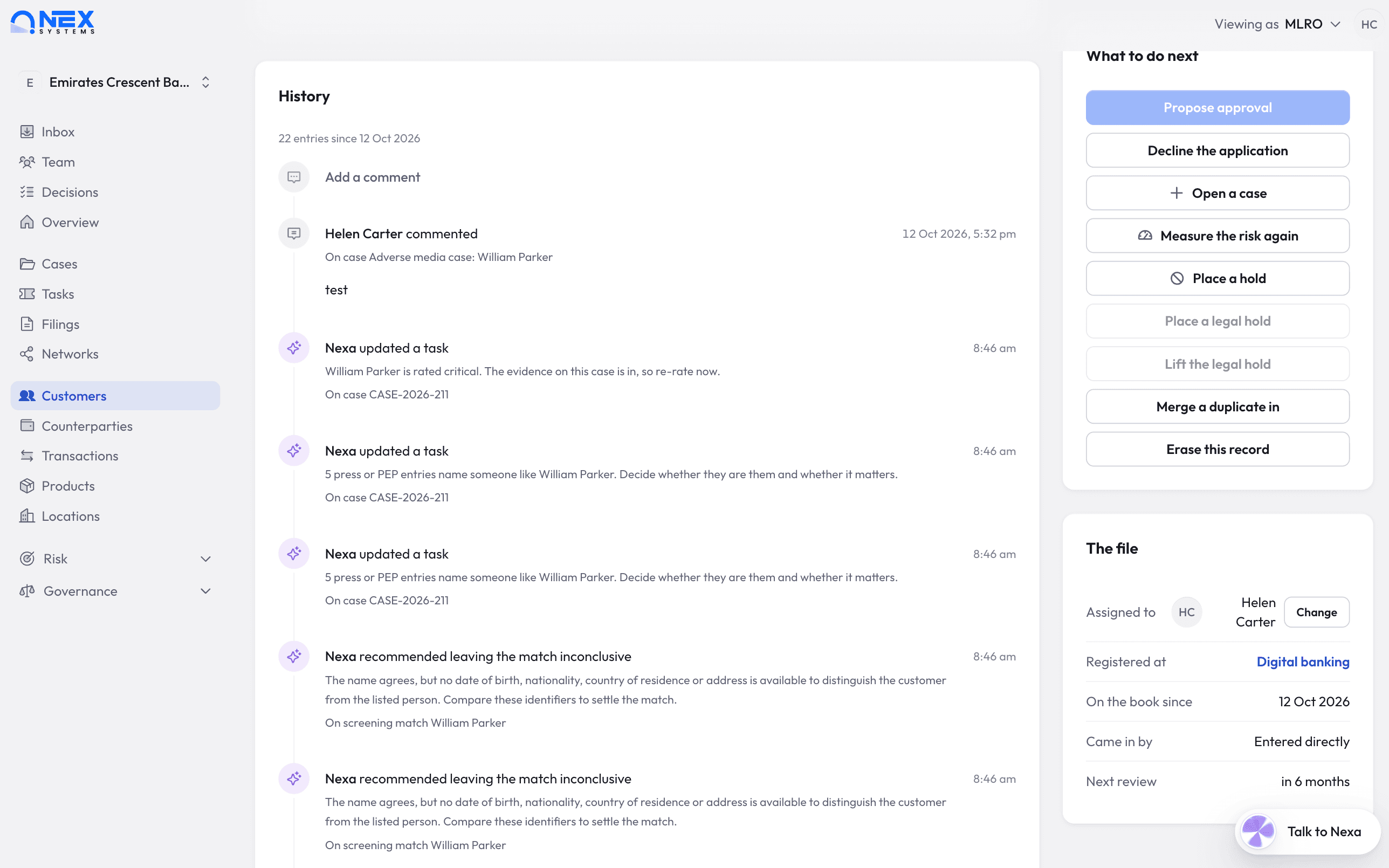Click Measure the risk again button
This screenshot has height=868, width=1389.
1218,236
